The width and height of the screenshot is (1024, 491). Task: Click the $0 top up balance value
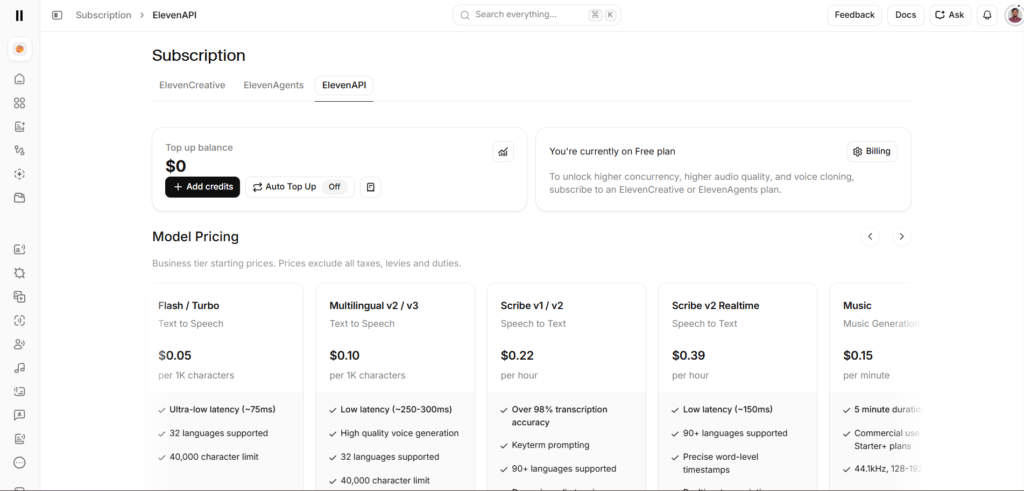tap(176, 166)
